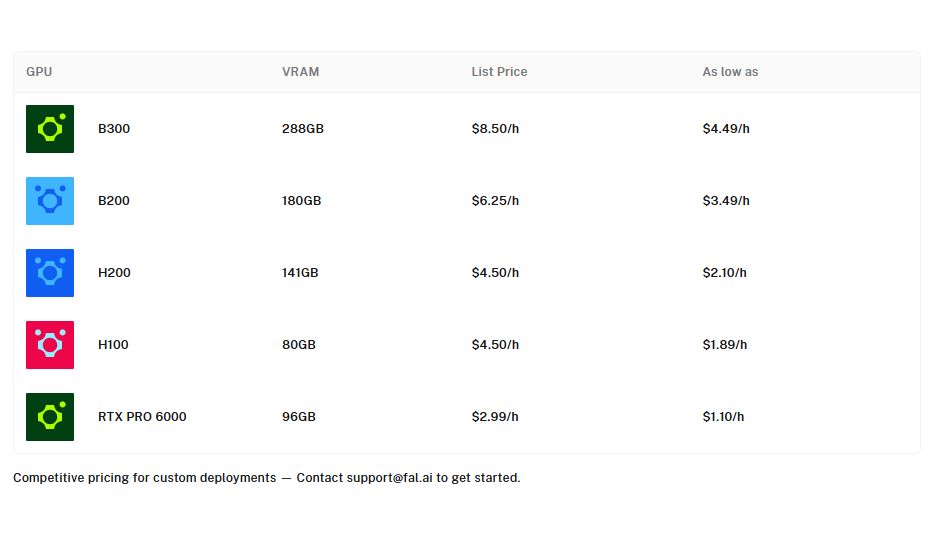This screenshot has width=947, height=539.
Task: Click the $1.10/h lowest price
Action: coord(724,417)
